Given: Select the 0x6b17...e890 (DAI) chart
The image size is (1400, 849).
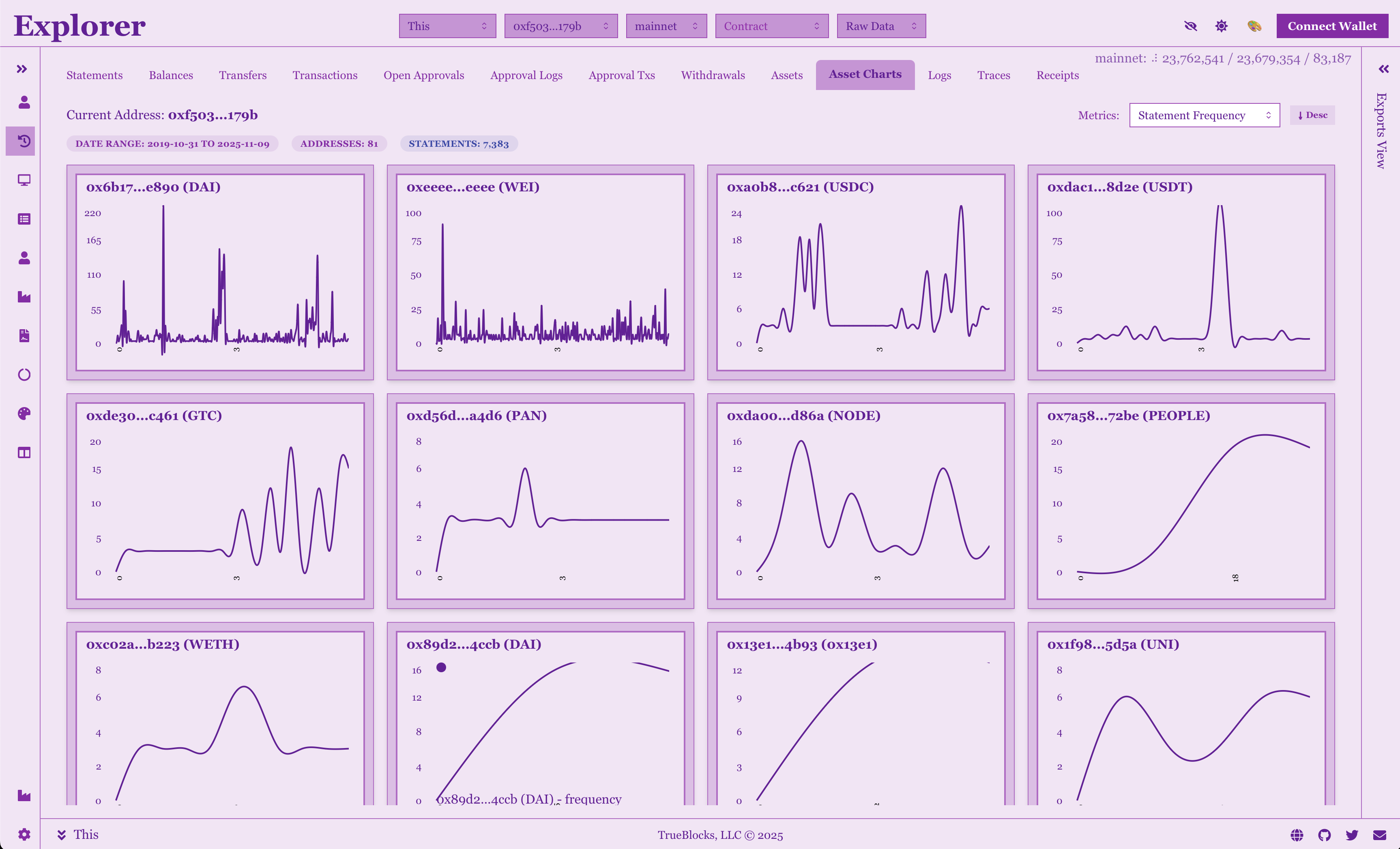Looking at the screenshot, I should point(220,272).
